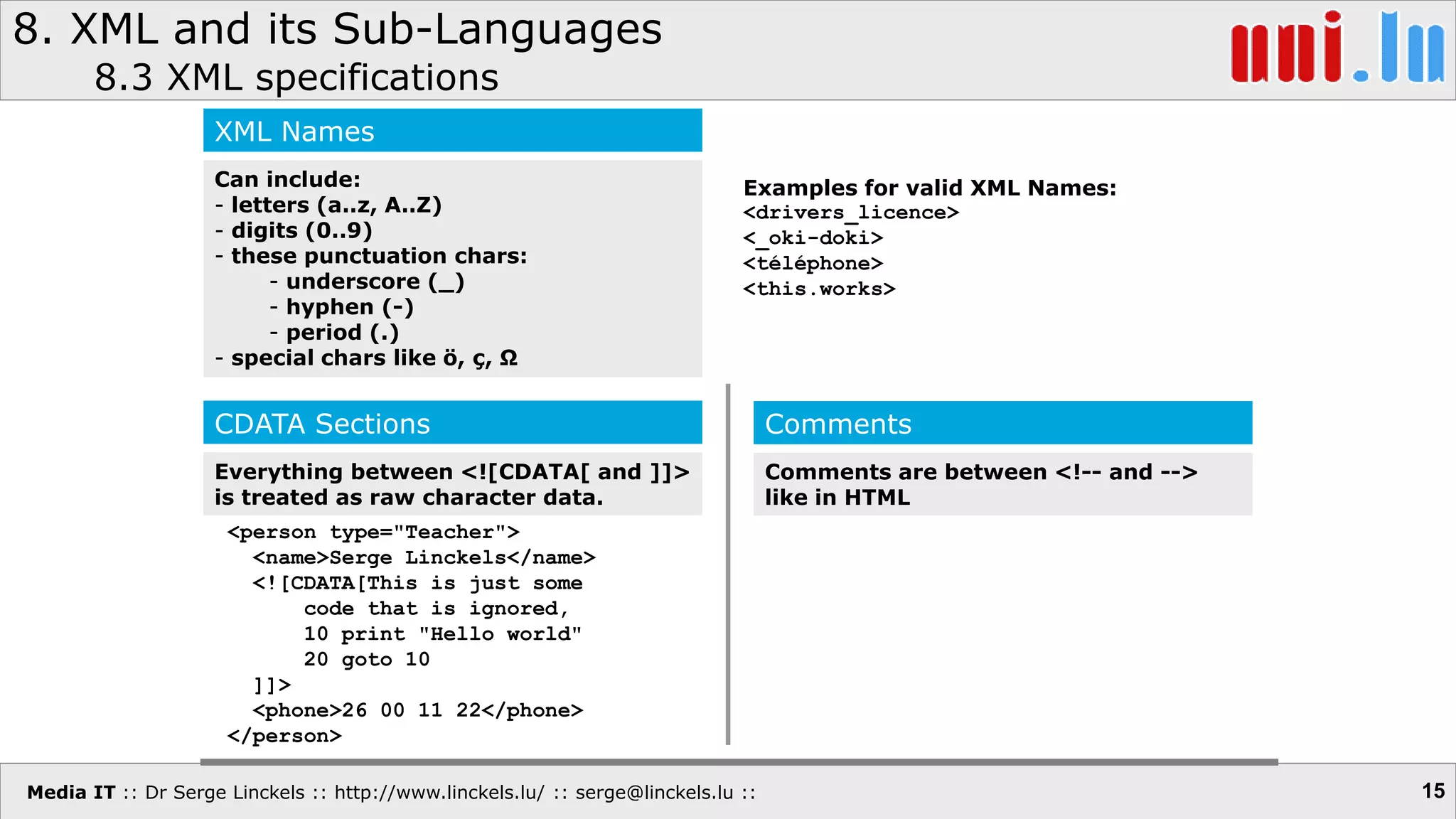Select the 'XML Names' blue header
This screenshot has width=1456, height=819.
pos(452,131)
